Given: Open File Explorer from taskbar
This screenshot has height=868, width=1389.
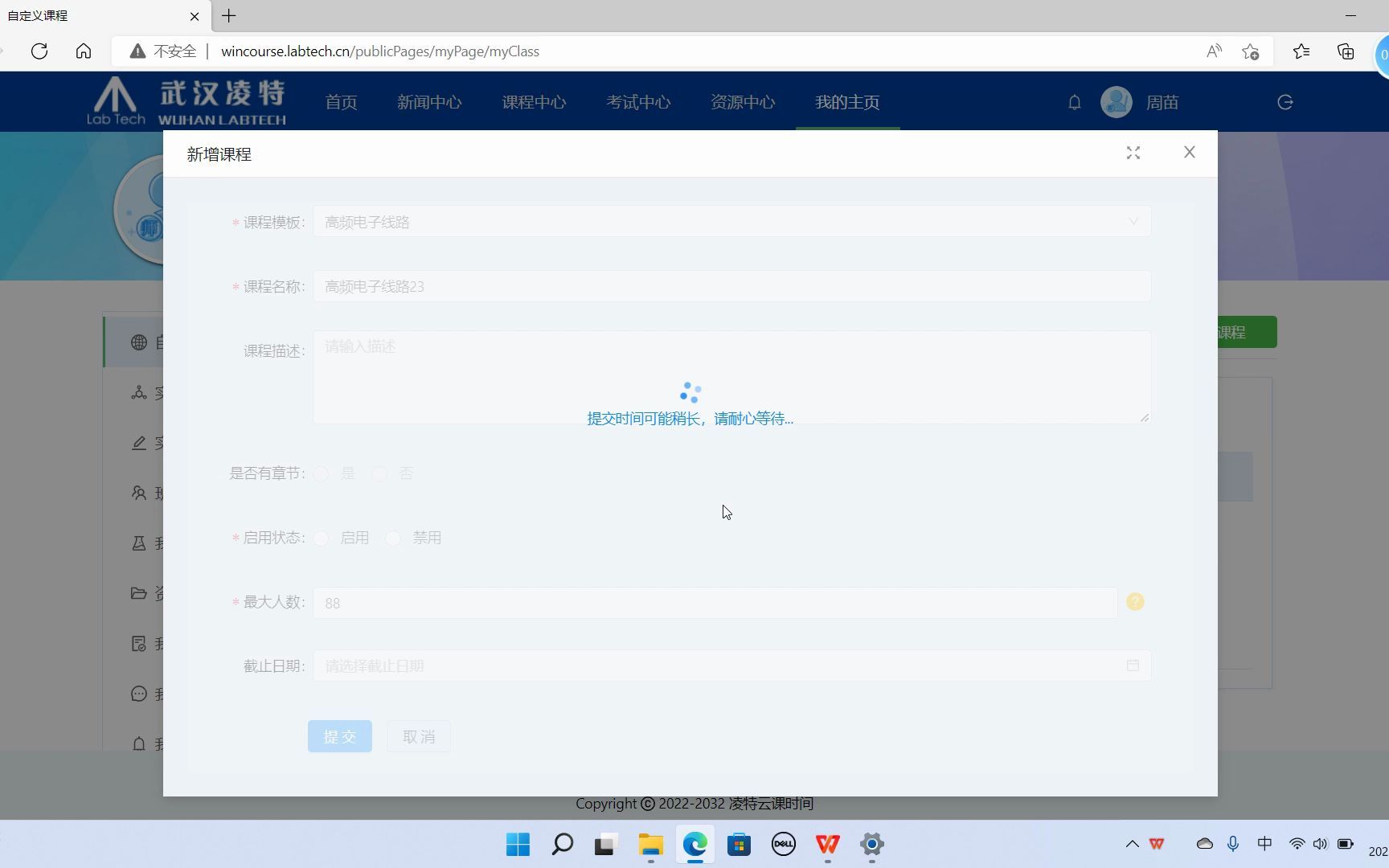Looking at the screenshot, I should (x=650, y=844).
